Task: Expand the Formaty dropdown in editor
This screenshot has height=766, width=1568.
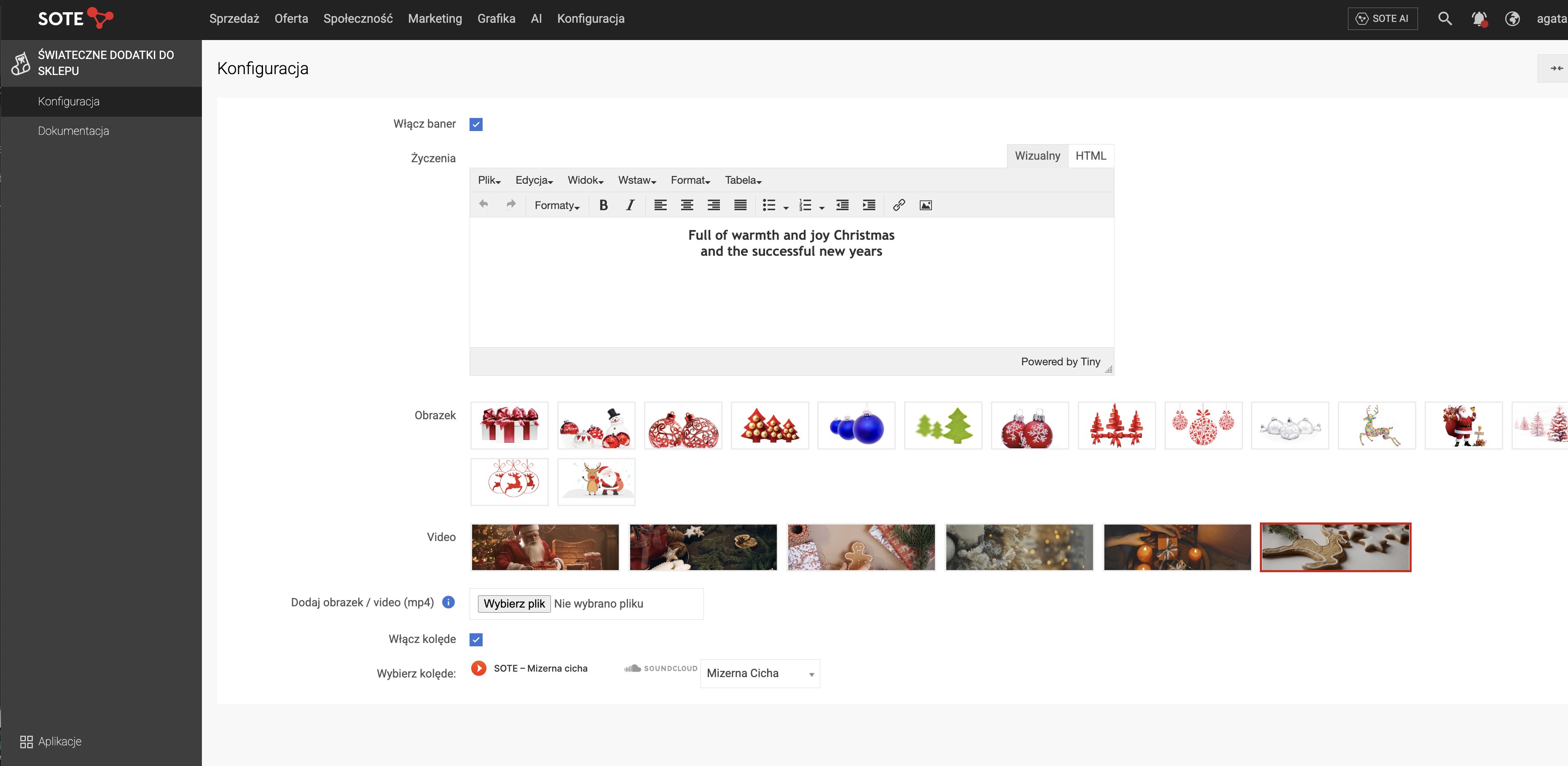Action: pos(556,205)
